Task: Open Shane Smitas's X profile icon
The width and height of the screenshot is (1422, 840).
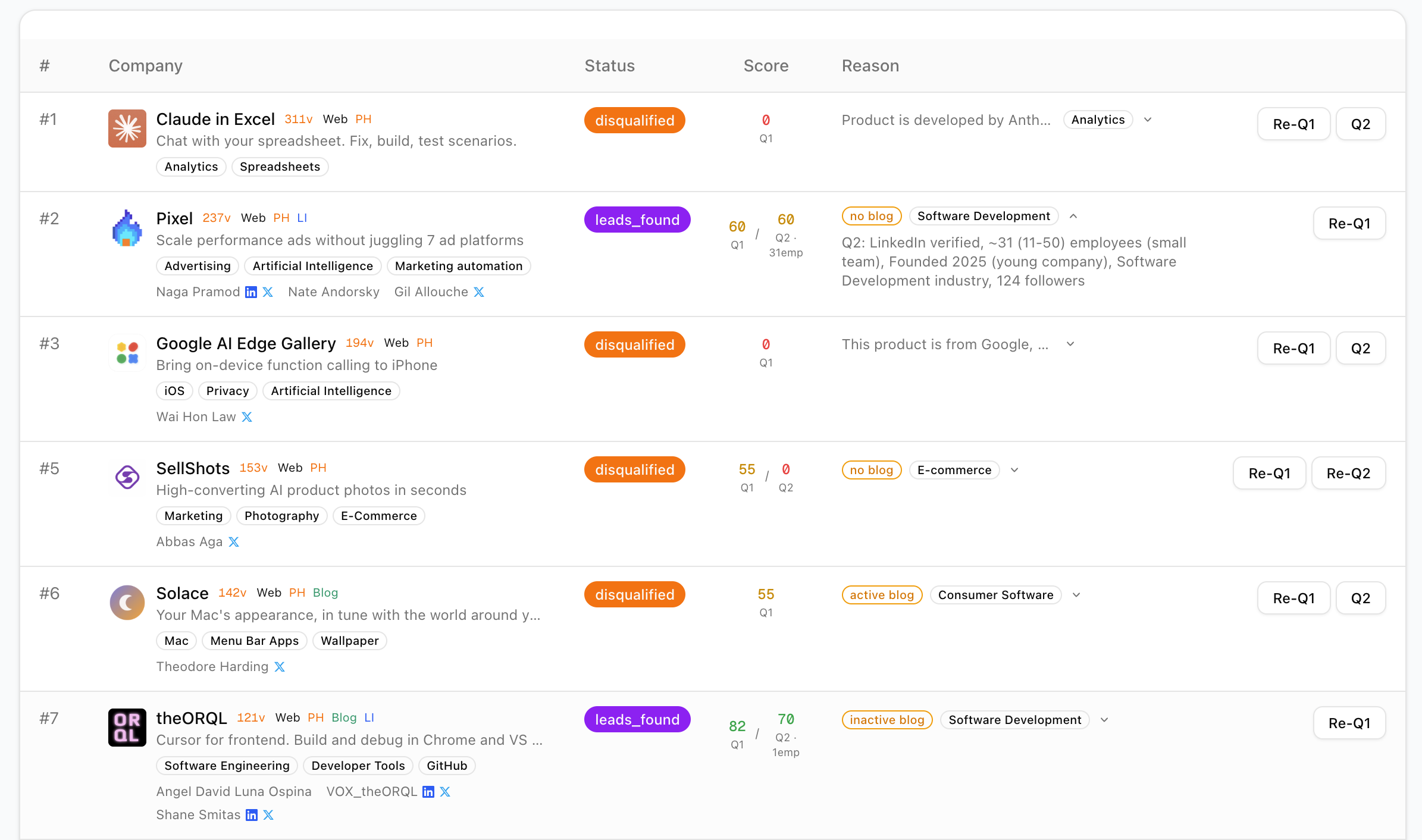Action: (268, 815)
